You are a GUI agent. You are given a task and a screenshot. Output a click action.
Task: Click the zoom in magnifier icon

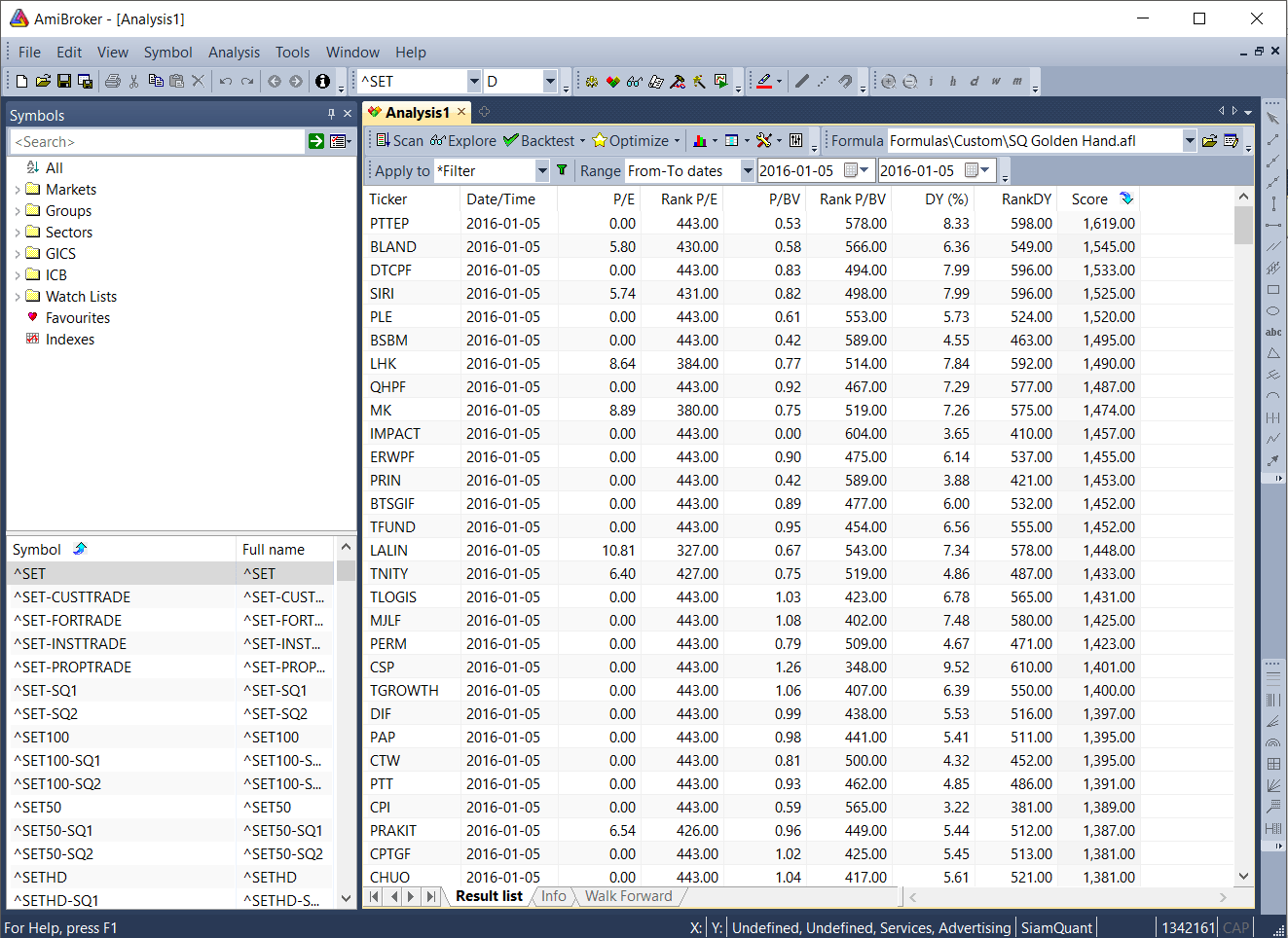888,82
